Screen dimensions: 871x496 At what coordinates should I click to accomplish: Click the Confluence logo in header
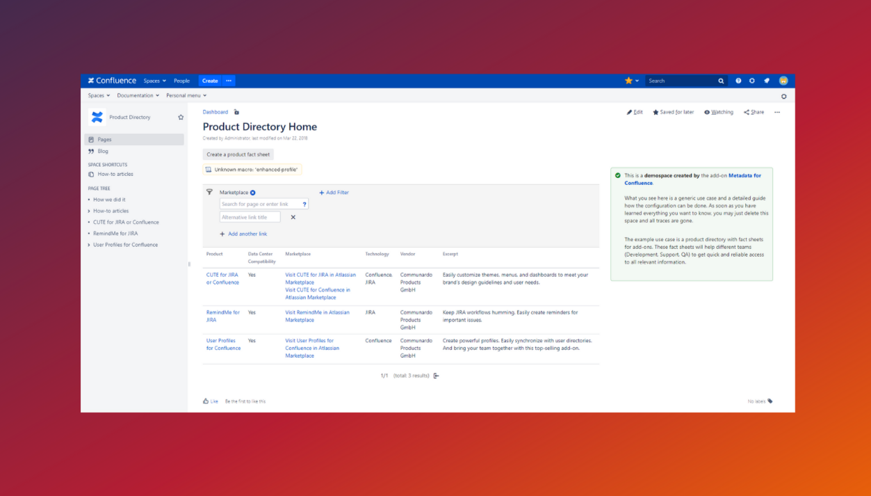(112, 81)
